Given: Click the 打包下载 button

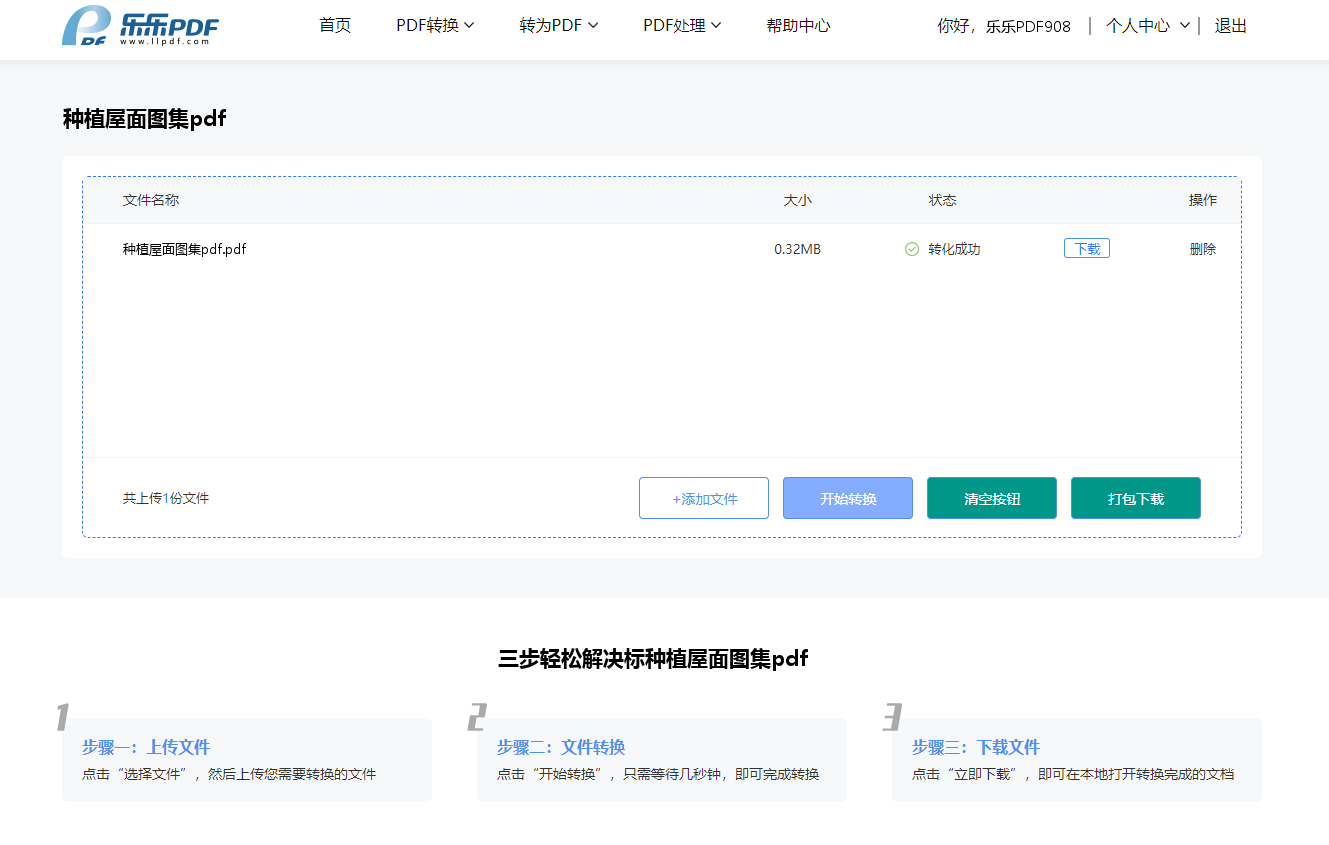Looking at the screenshot, I should (x=1136, y=498).
